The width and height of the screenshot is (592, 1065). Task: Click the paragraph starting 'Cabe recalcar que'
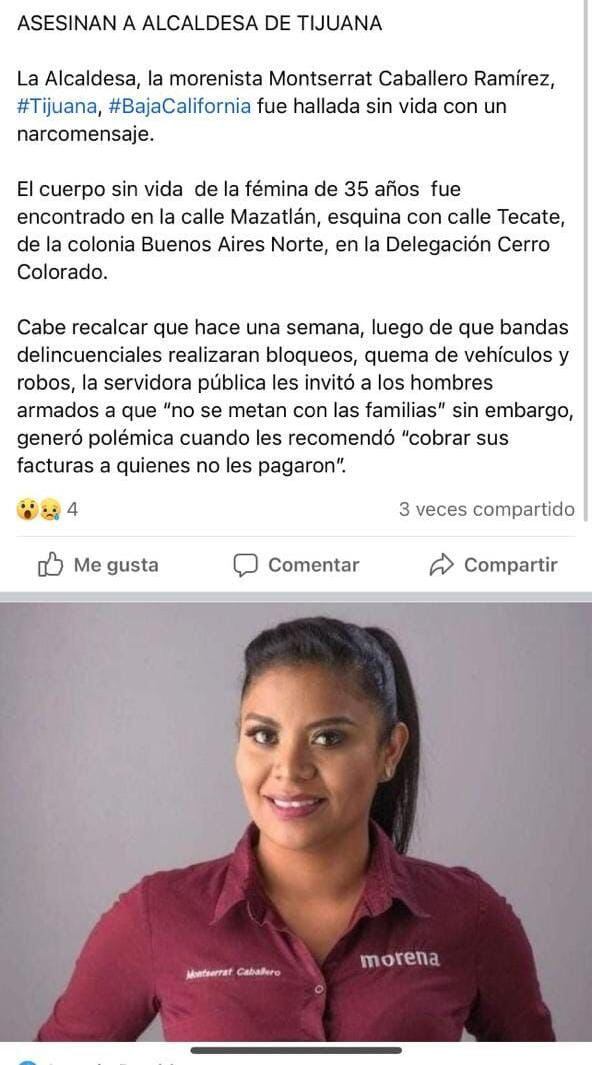click(293, 397)
